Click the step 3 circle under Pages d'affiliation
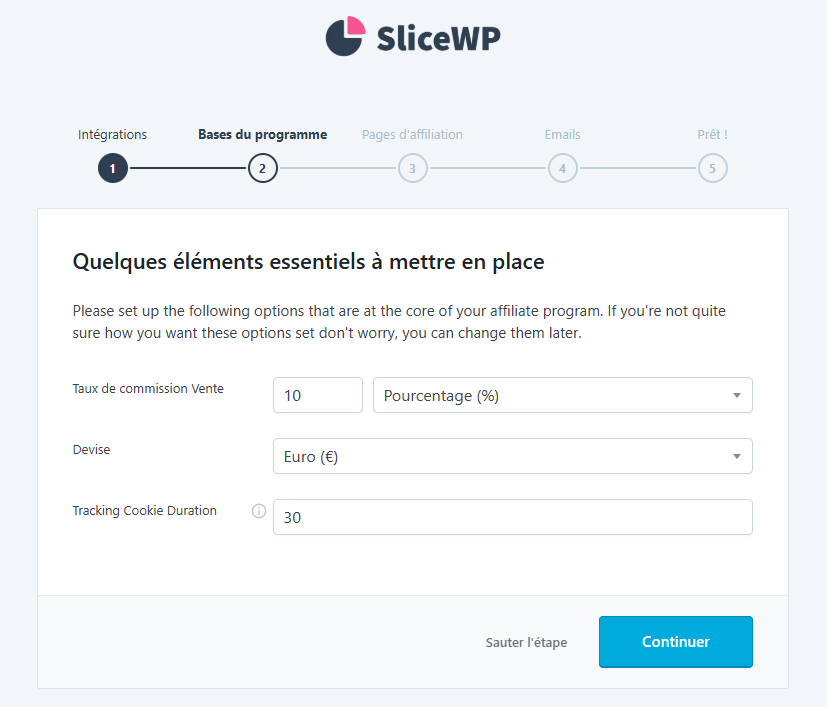This screenshot has width=827, height=707. (412, 168)
